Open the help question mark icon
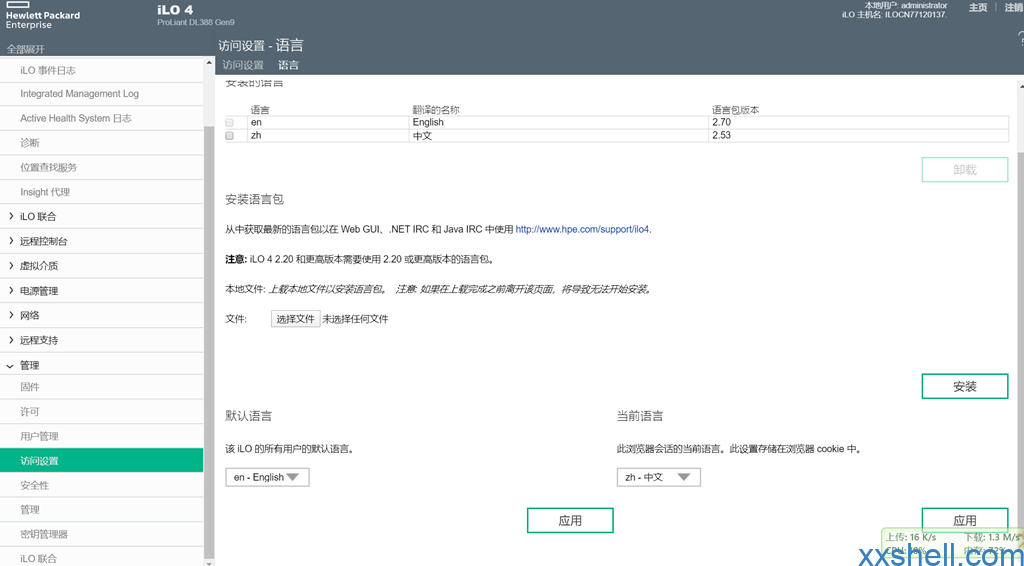The image size is (1024, 566). point(1020,40)
